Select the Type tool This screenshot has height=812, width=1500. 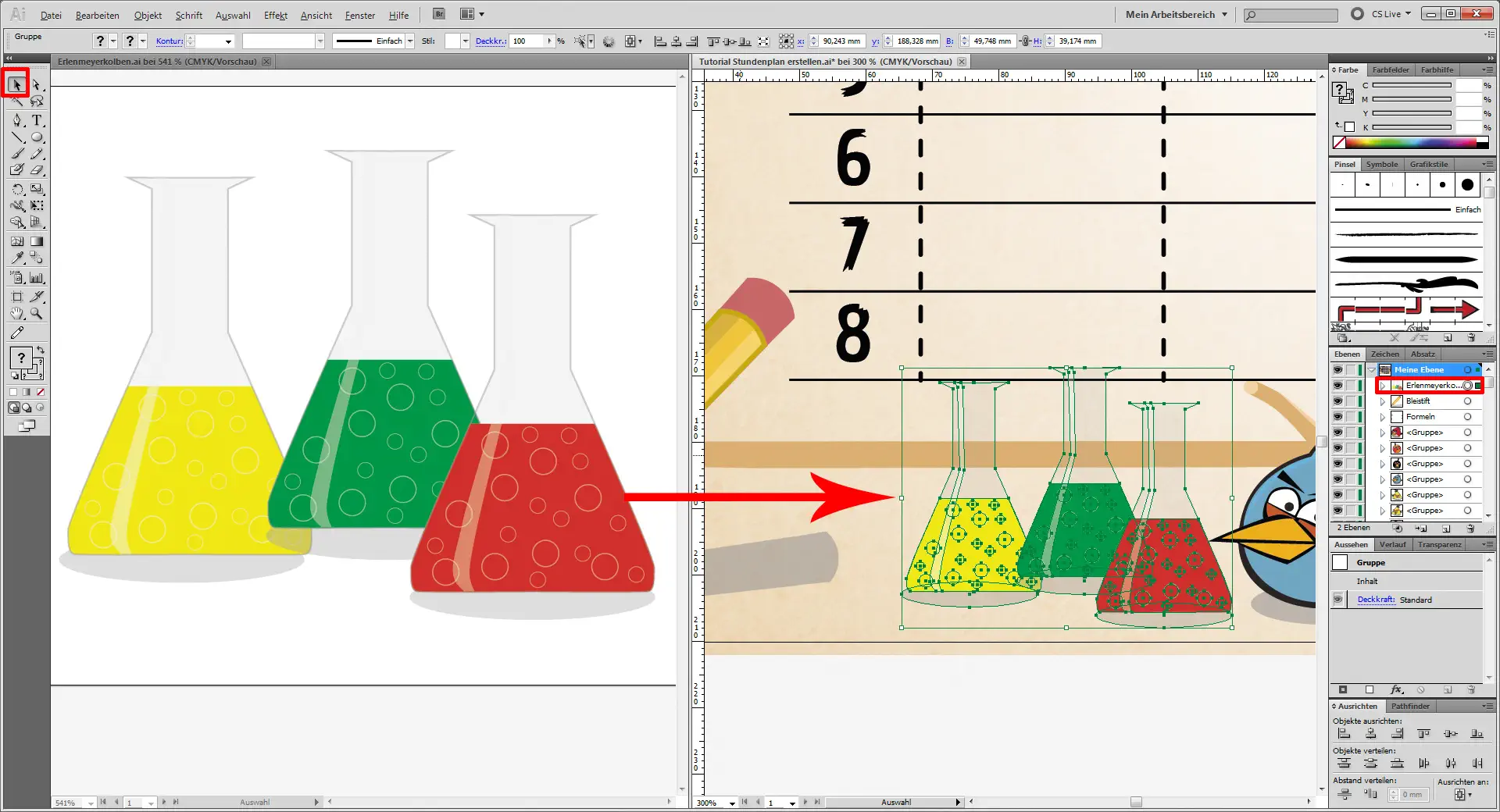coord(37,120)
